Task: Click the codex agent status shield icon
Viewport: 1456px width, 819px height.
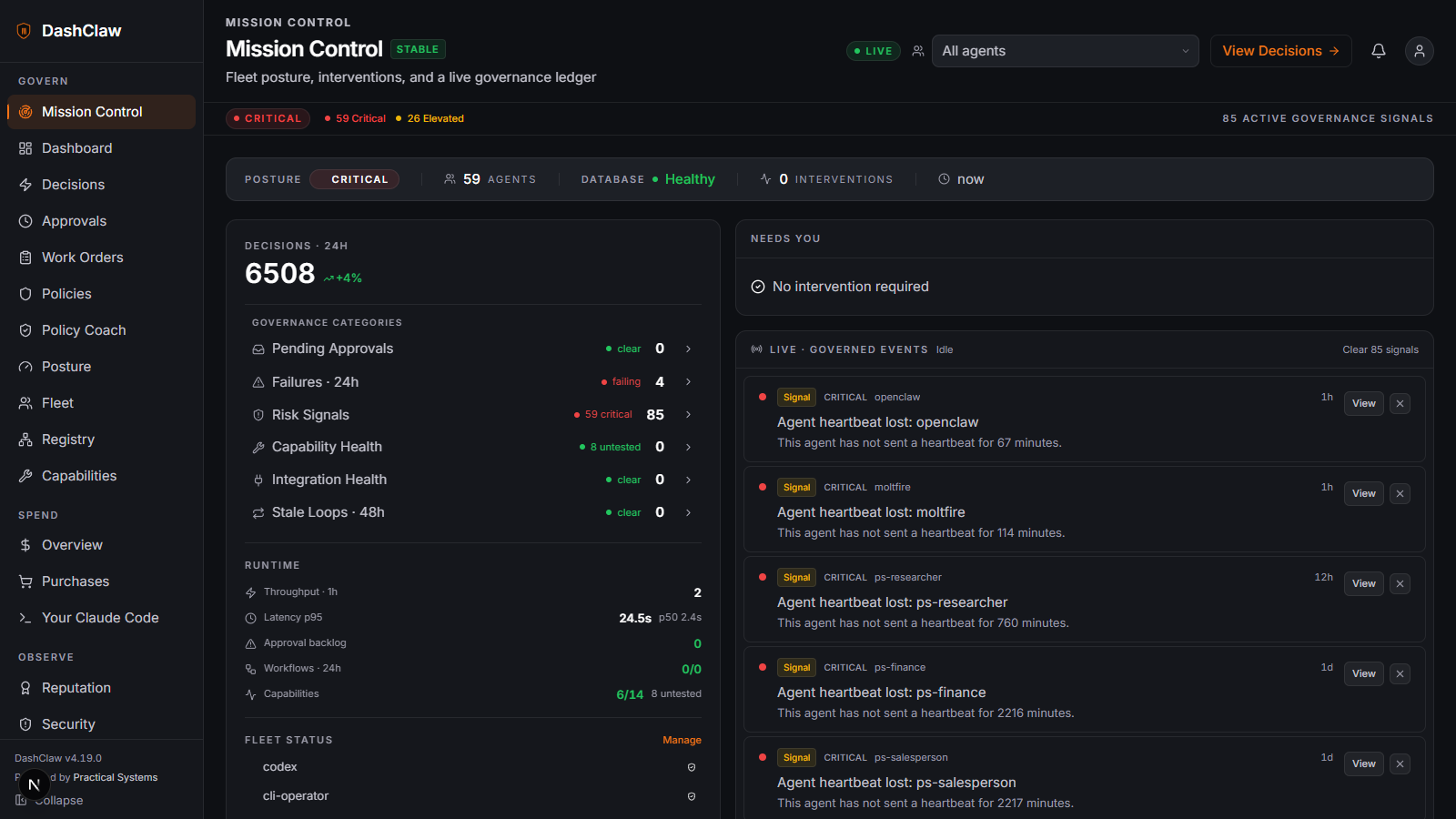Action: click(x=692, y=767)
